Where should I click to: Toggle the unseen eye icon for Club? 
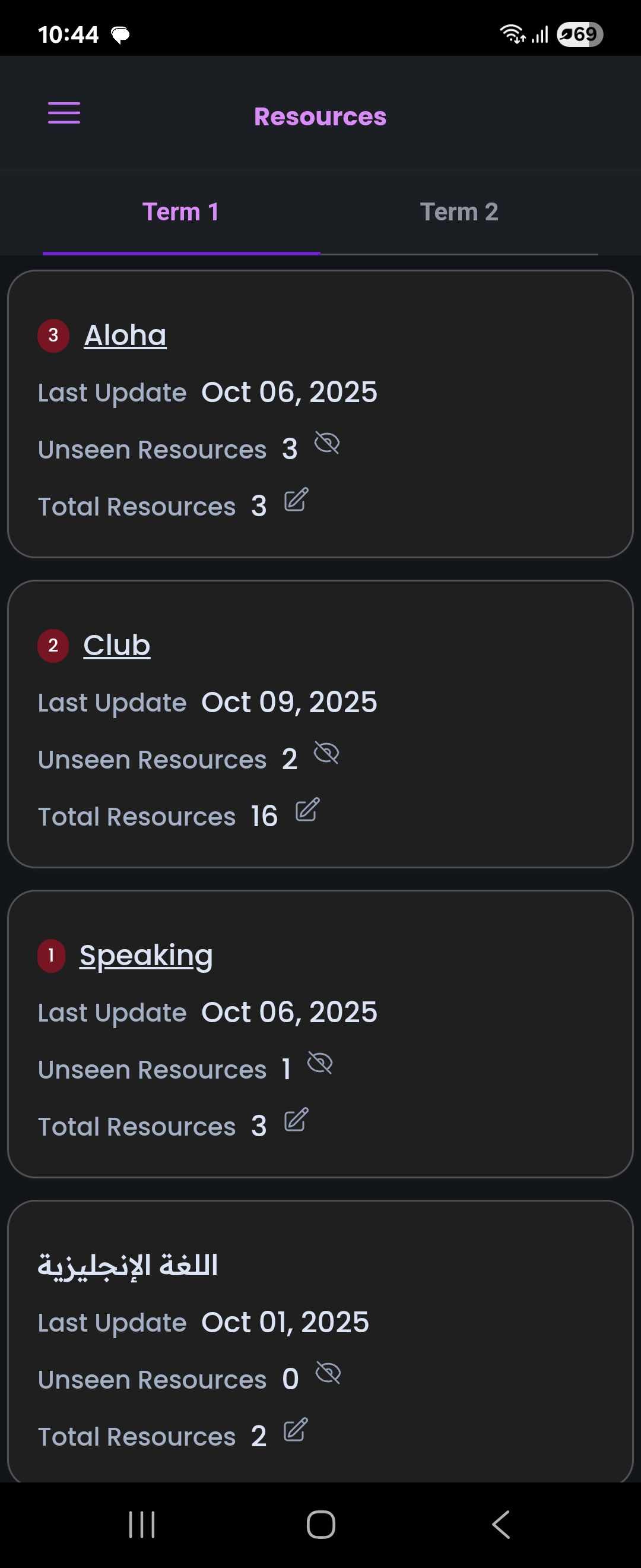[326, 754]
